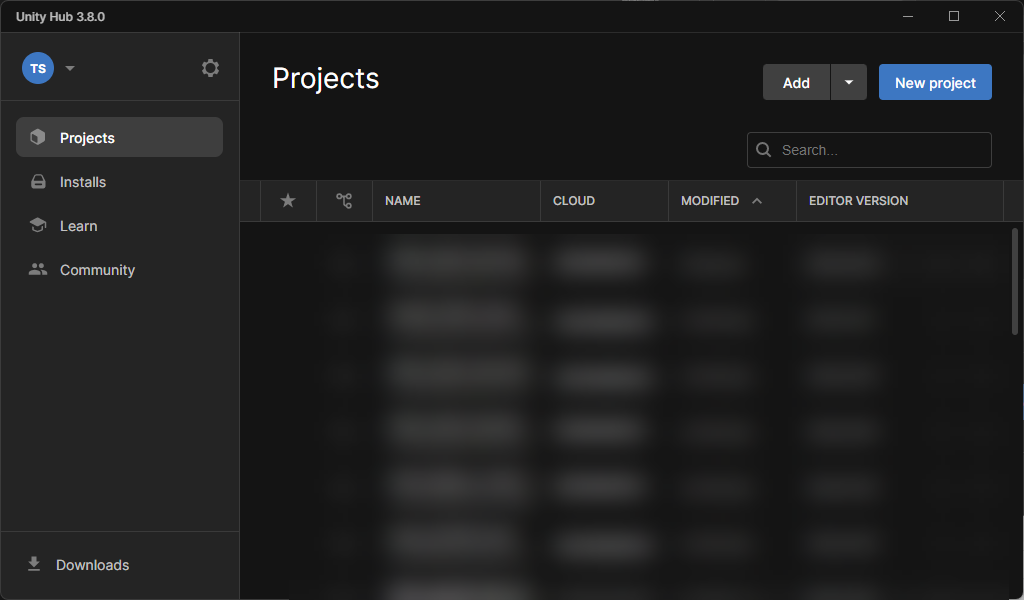Click the Learn graduation cap icon
The image size is (1024, 600).
38,226
